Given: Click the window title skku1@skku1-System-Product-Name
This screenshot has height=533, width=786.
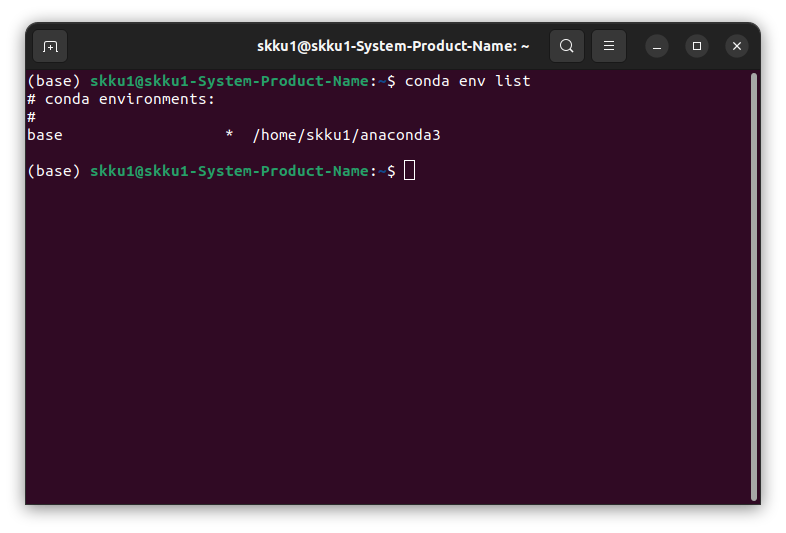Looking at the screenshot, I should tap(393, 46).
